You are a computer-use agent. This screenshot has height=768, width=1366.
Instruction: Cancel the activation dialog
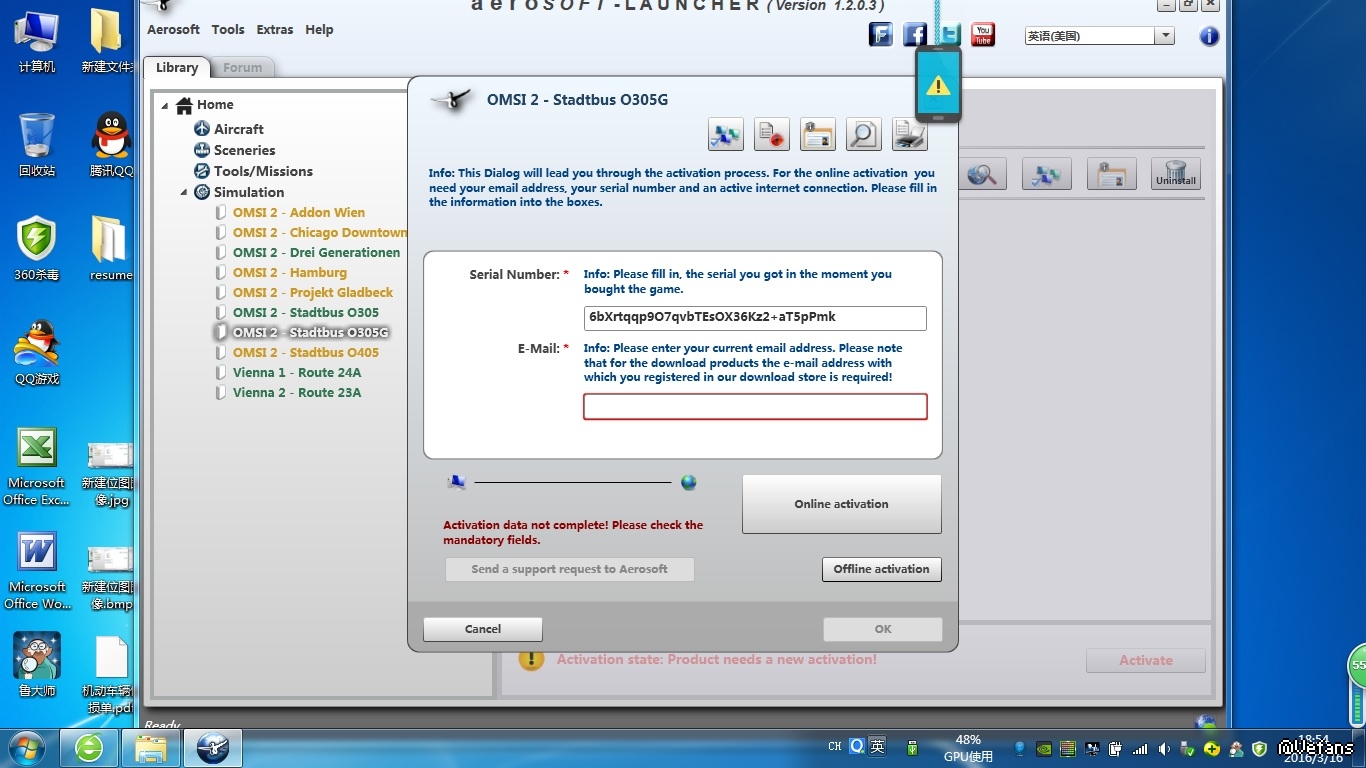pos(483,629)
